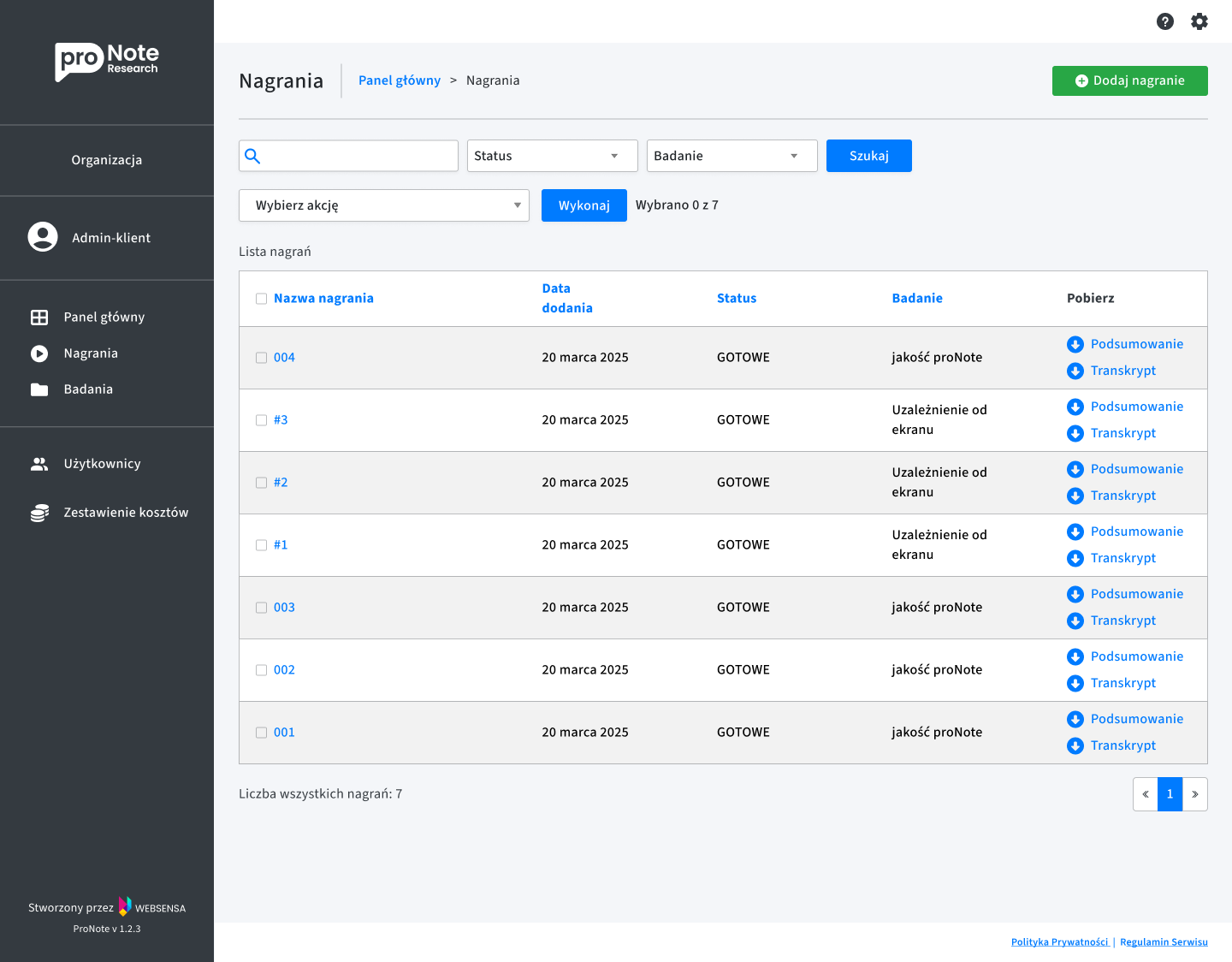Open Badania section in sidebar
This screenshot has width=1232, height=962.
pyautogui.click(x=88, y=389)
